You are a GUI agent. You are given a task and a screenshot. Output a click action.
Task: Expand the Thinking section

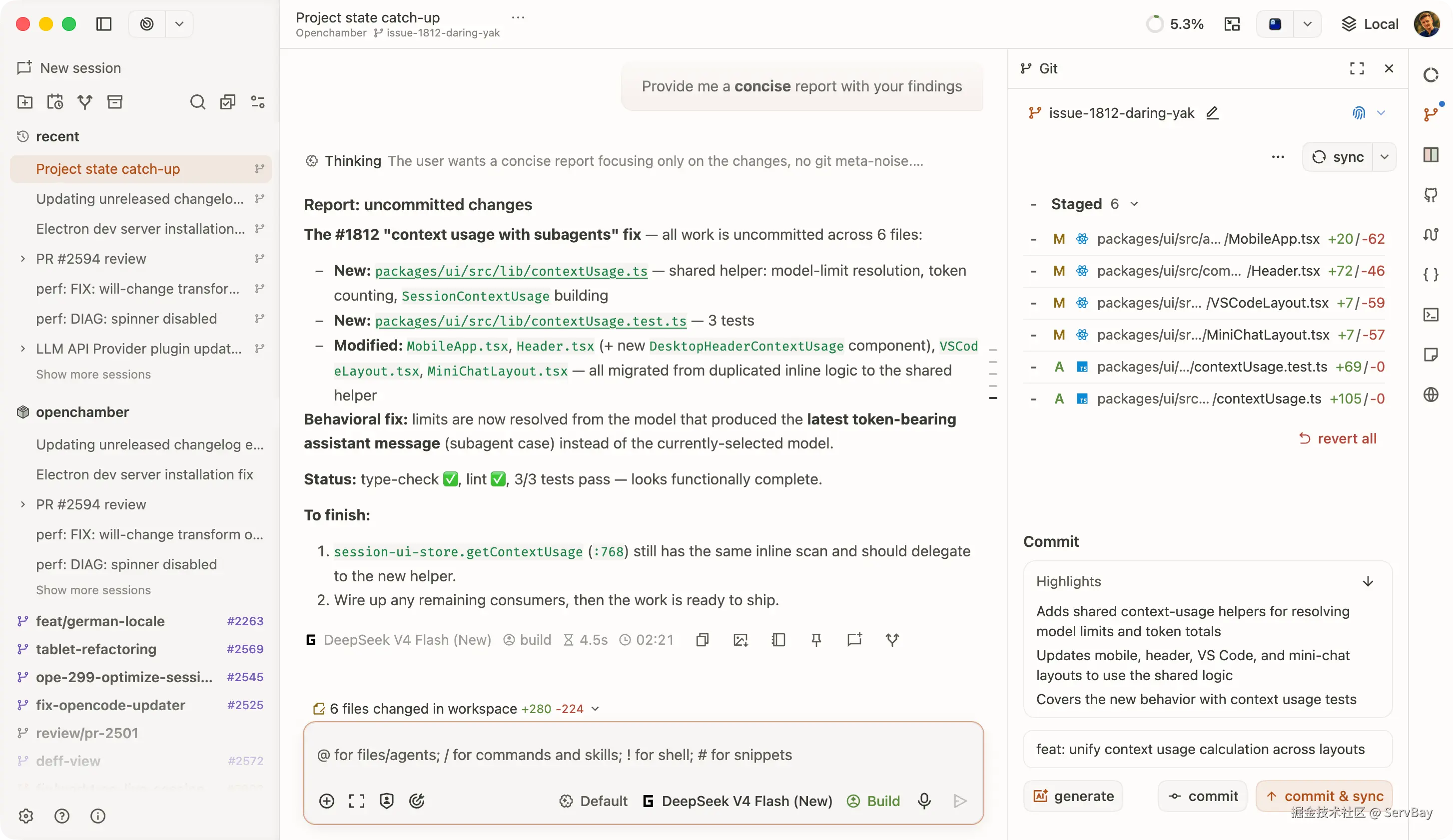tap(614, 161)
